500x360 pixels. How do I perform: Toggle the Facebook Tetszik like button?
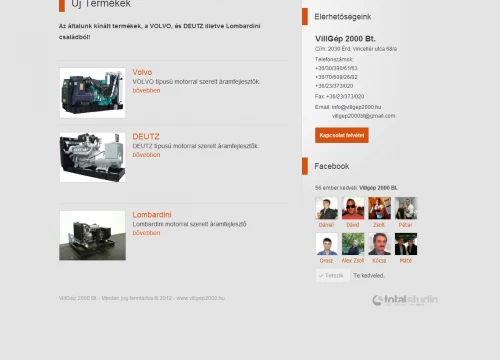pos(333,275)
